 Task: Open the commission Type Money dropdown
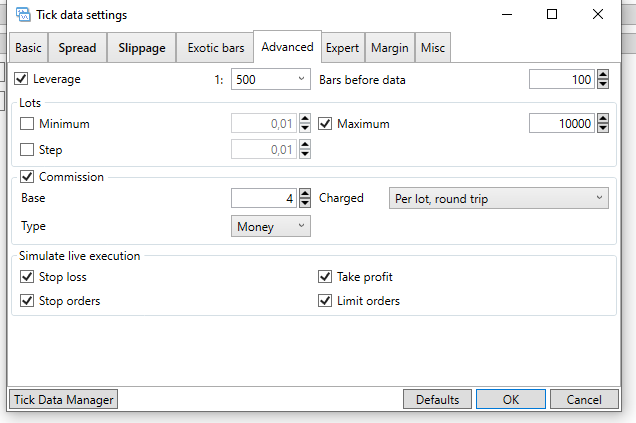(x=271, y=227)
